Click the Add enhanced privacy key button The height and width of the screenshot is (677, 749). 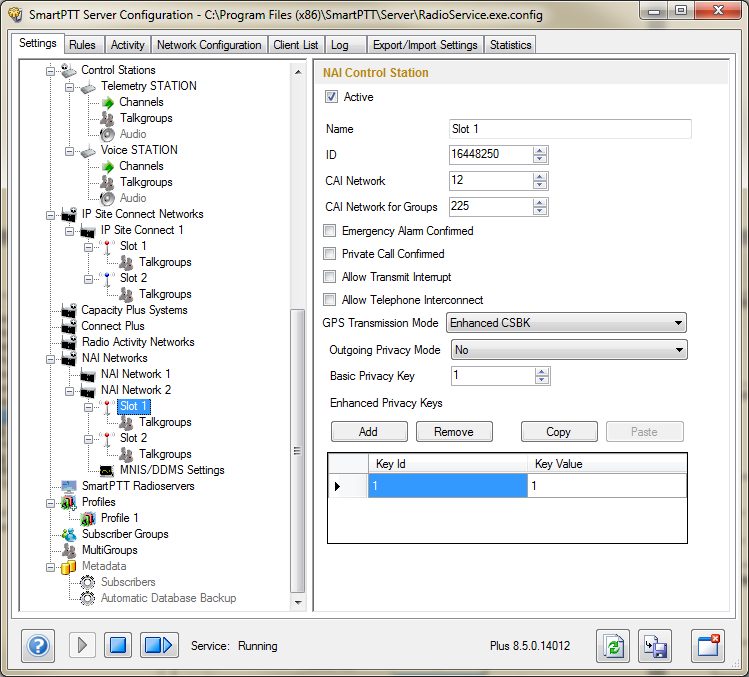[x=369, y=432]
